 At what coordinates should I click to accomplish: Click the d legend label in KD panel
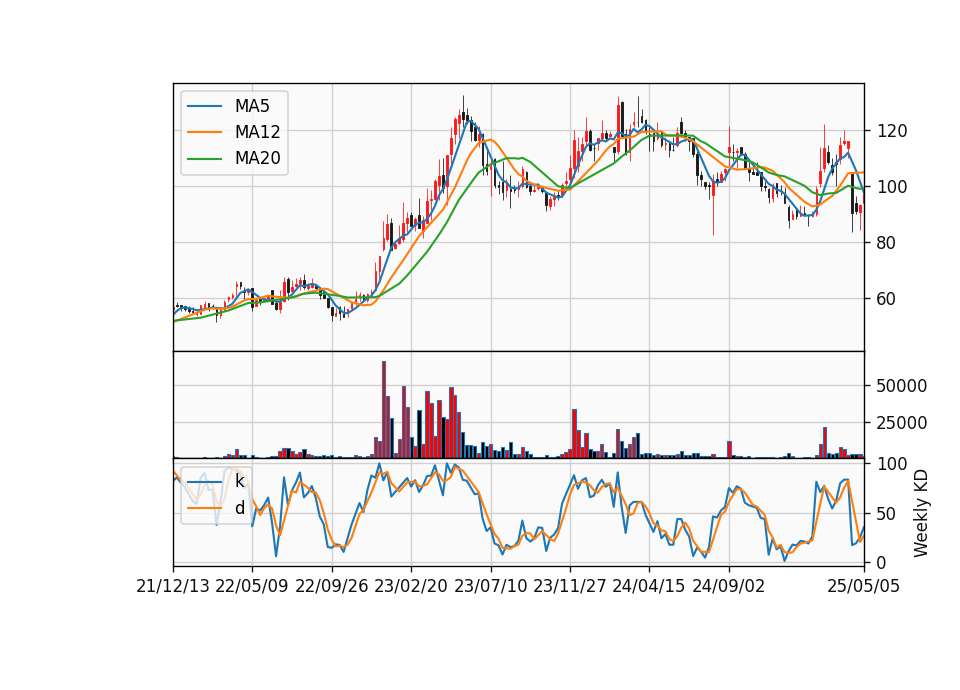point(239,508)
